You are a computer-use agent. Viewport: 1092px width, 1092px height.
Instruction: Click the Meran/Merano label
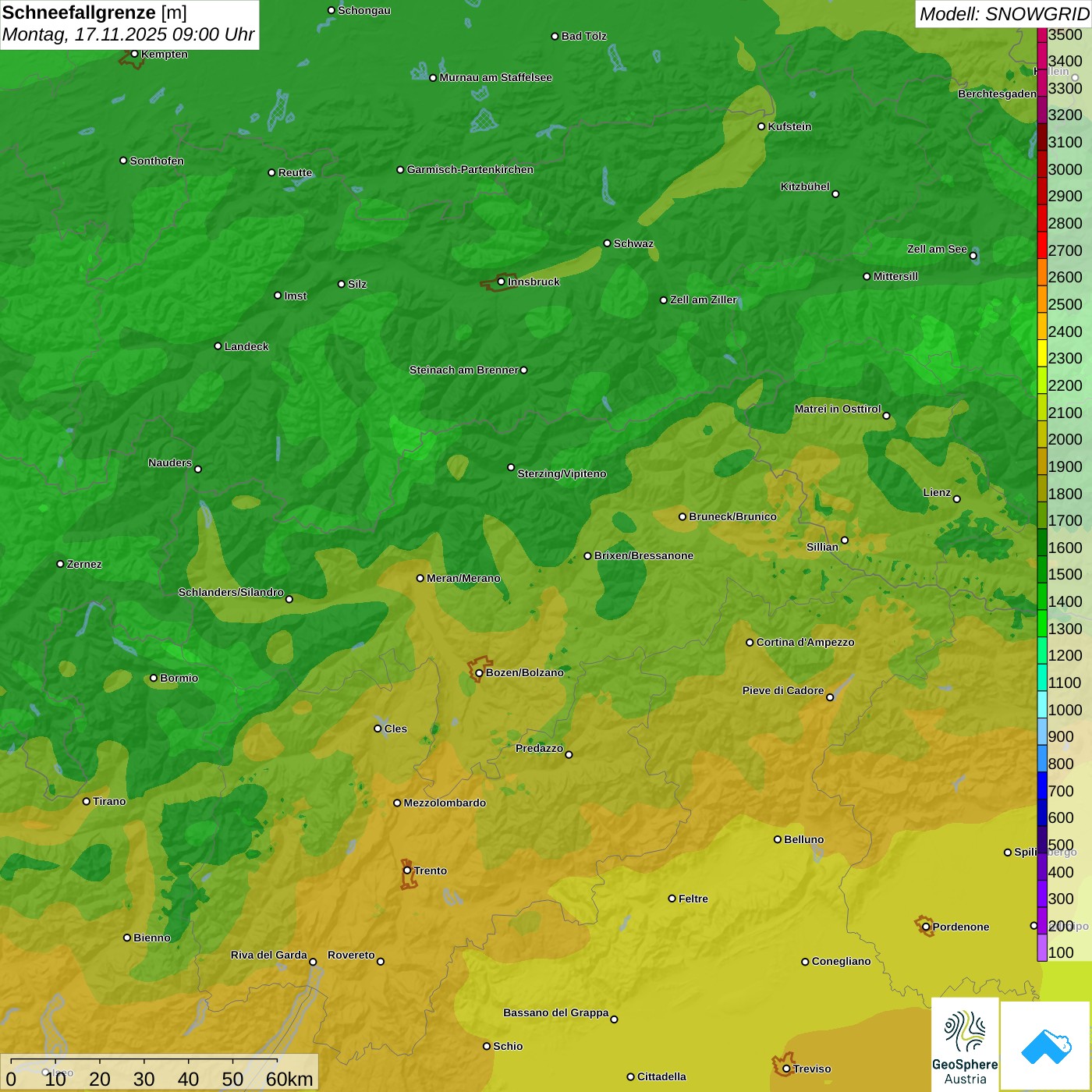click(463, 578)
